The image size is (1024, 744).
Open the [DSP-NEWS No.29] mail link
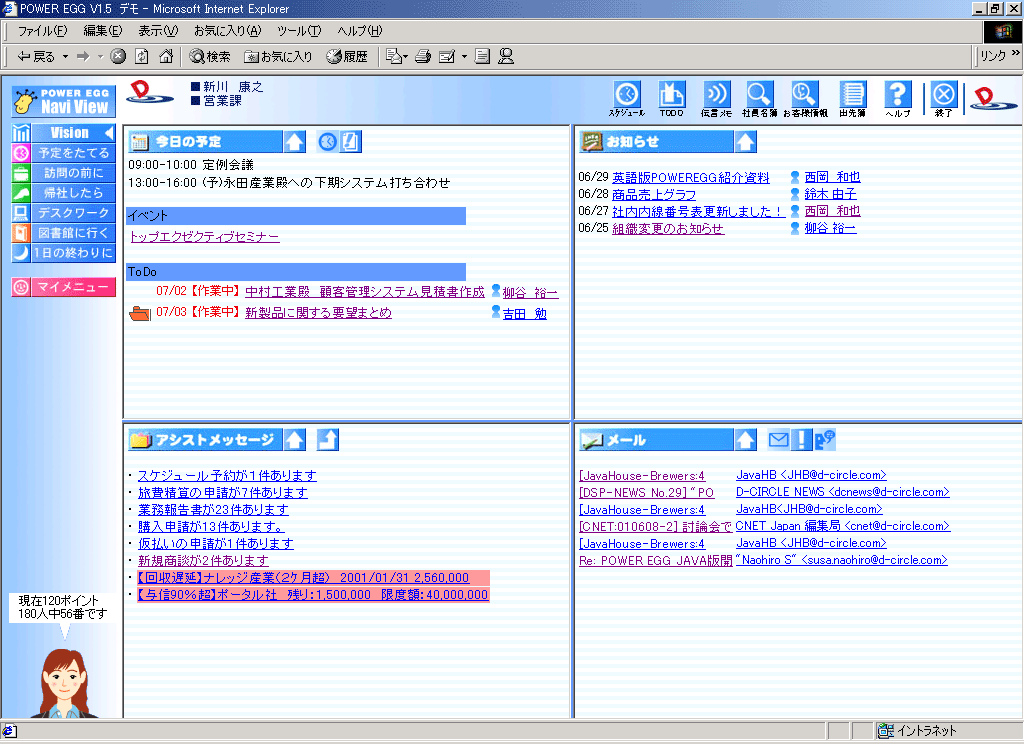coord(647,493)
